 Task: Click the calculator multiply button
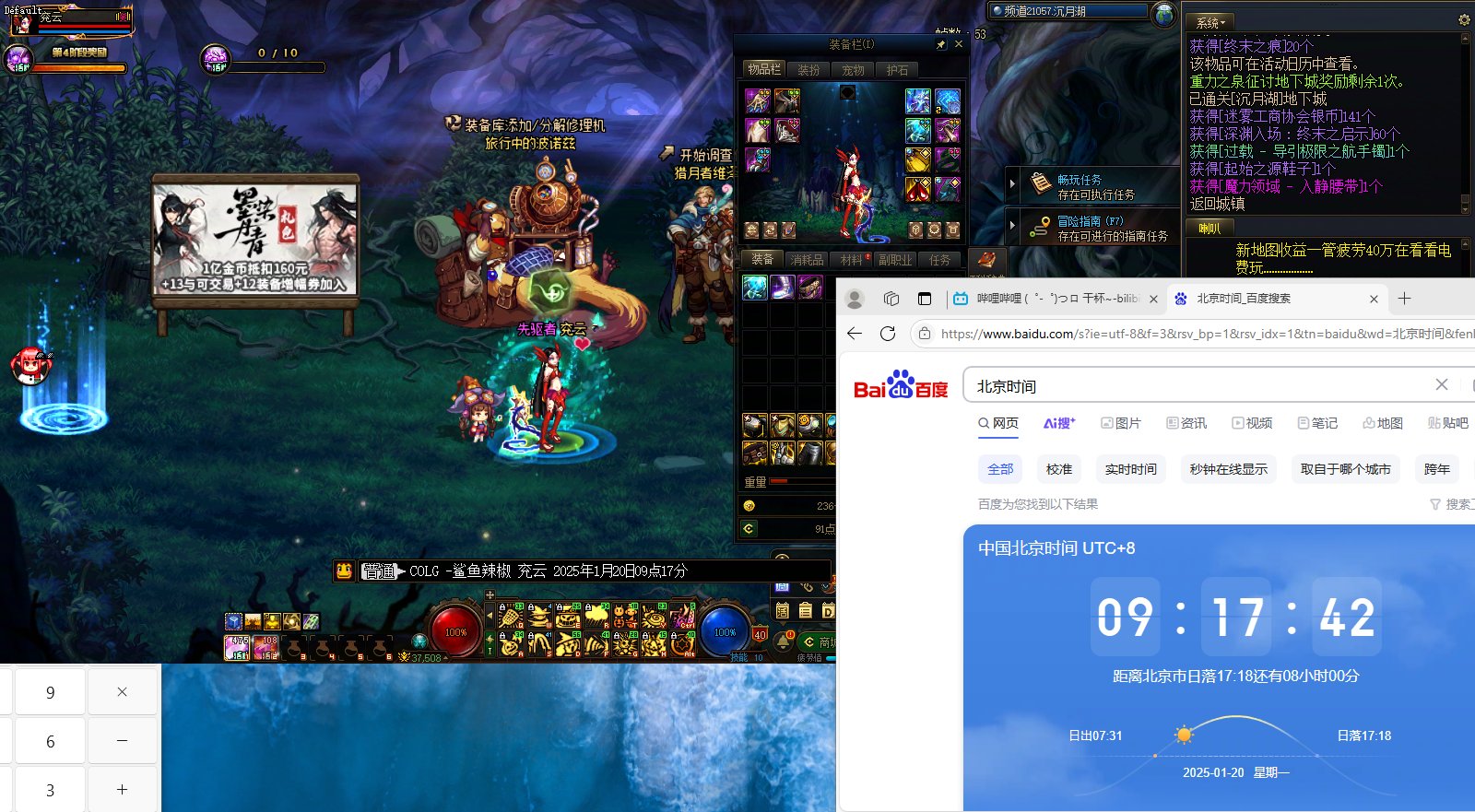click(x=122, y=692)
